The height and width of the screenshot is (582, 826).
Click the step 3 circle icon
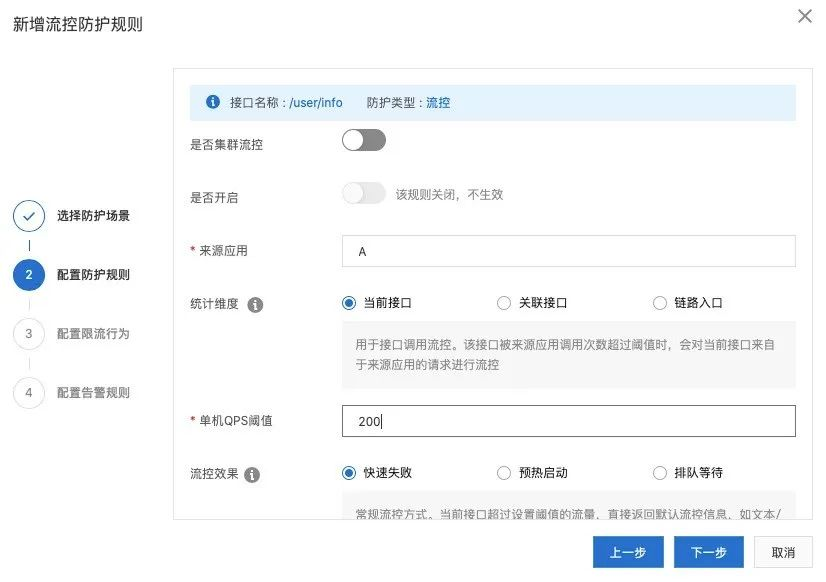click(x=29, y=334)
